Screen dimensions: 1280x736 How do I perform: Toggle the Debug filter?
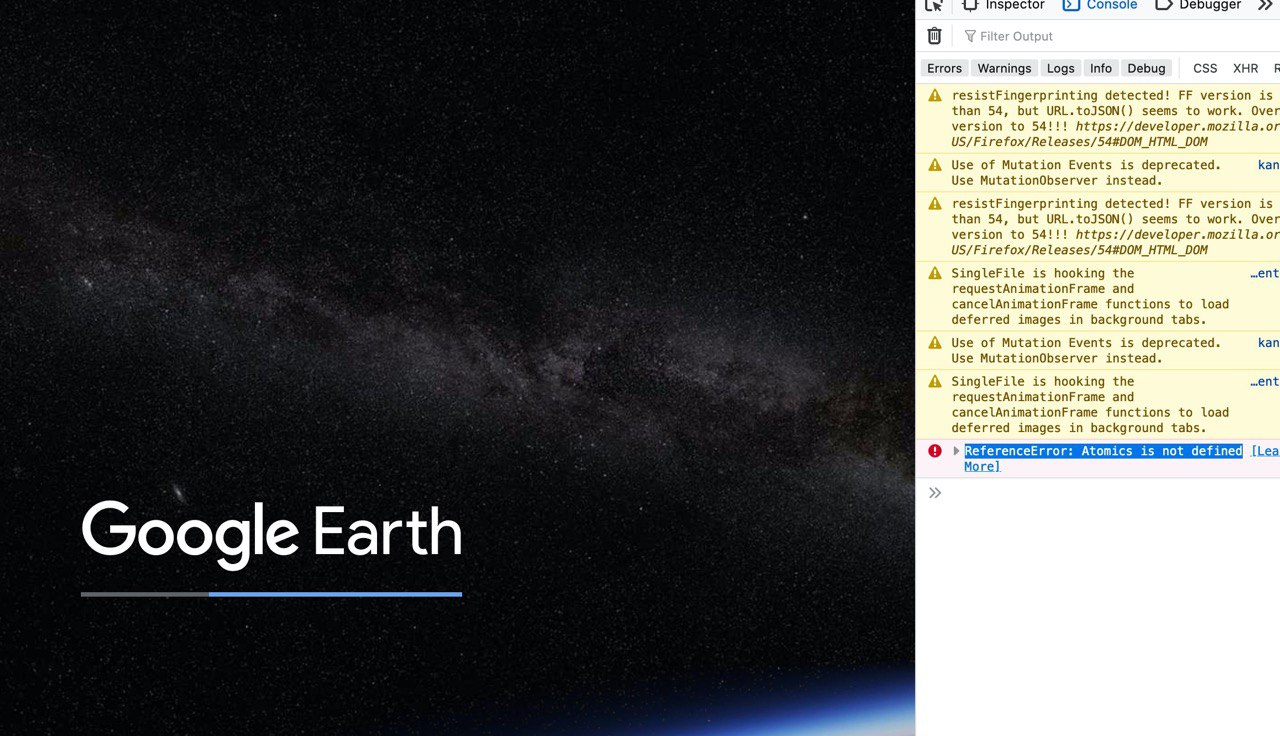(x=1146, y=68)
